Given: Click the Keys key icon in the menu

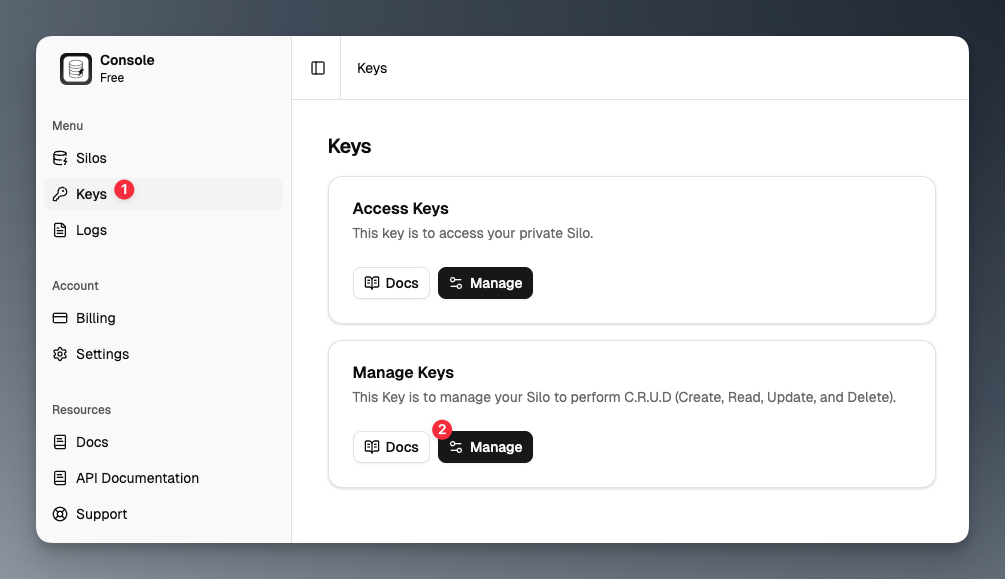Looking at the screenshot, I should pos(61,194).
